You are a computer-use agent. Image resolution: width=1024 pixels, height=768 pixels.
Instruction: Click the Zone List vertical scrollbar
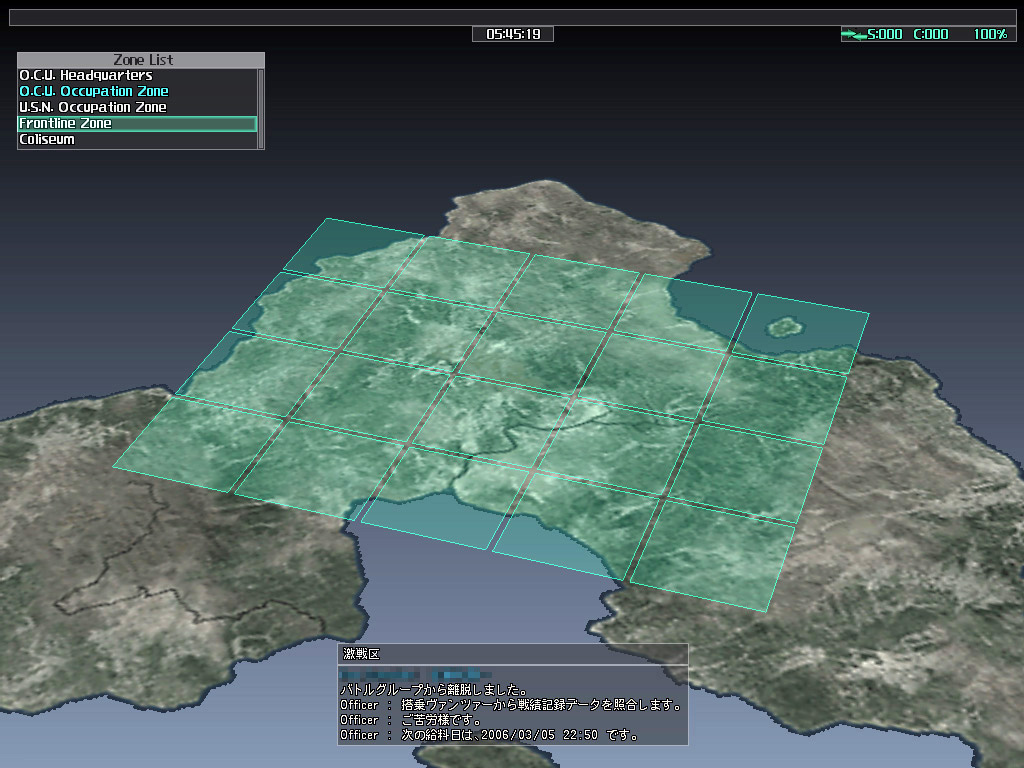[261, 108]
